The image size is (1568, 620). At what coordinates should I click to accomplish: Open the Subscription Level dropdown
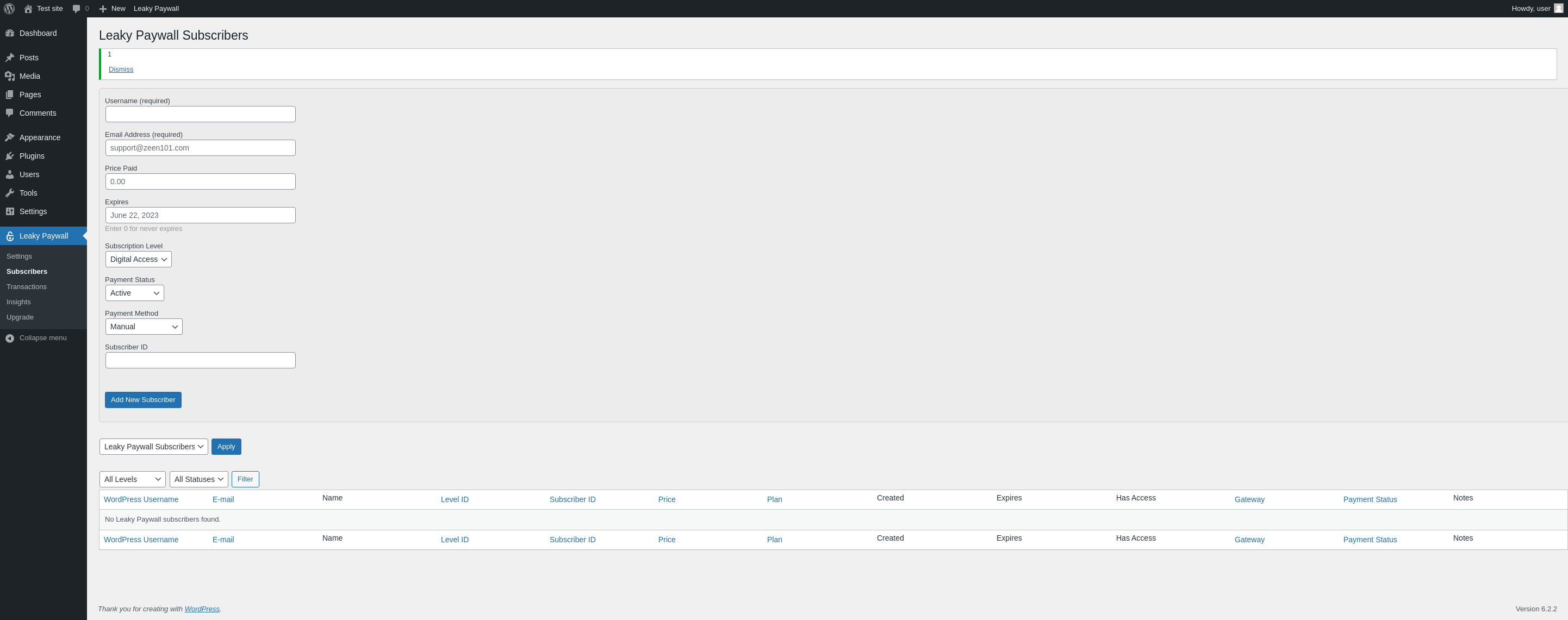click(x=138, y=259)
